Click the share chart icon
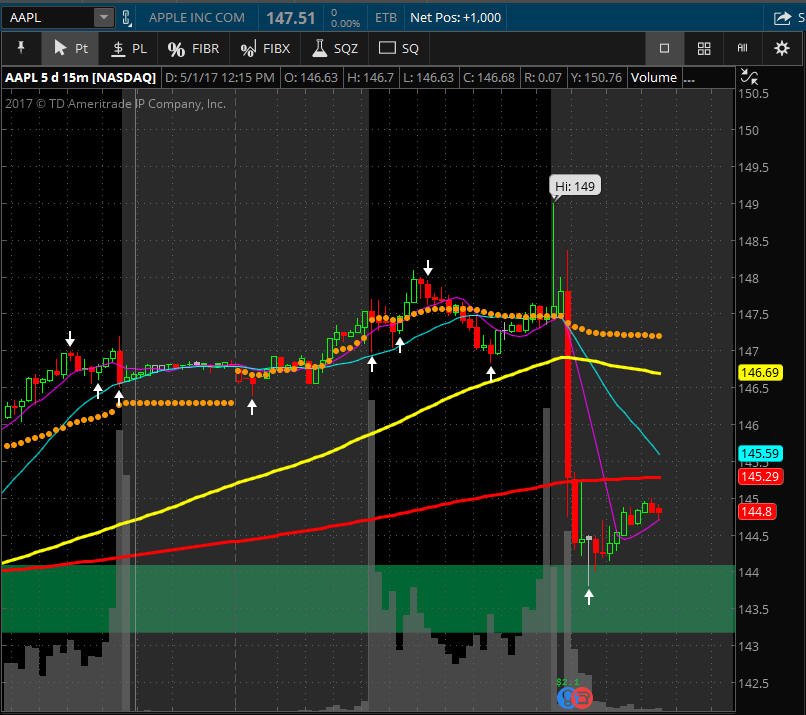Screen dimensions: 806x715 pos(782,18)
